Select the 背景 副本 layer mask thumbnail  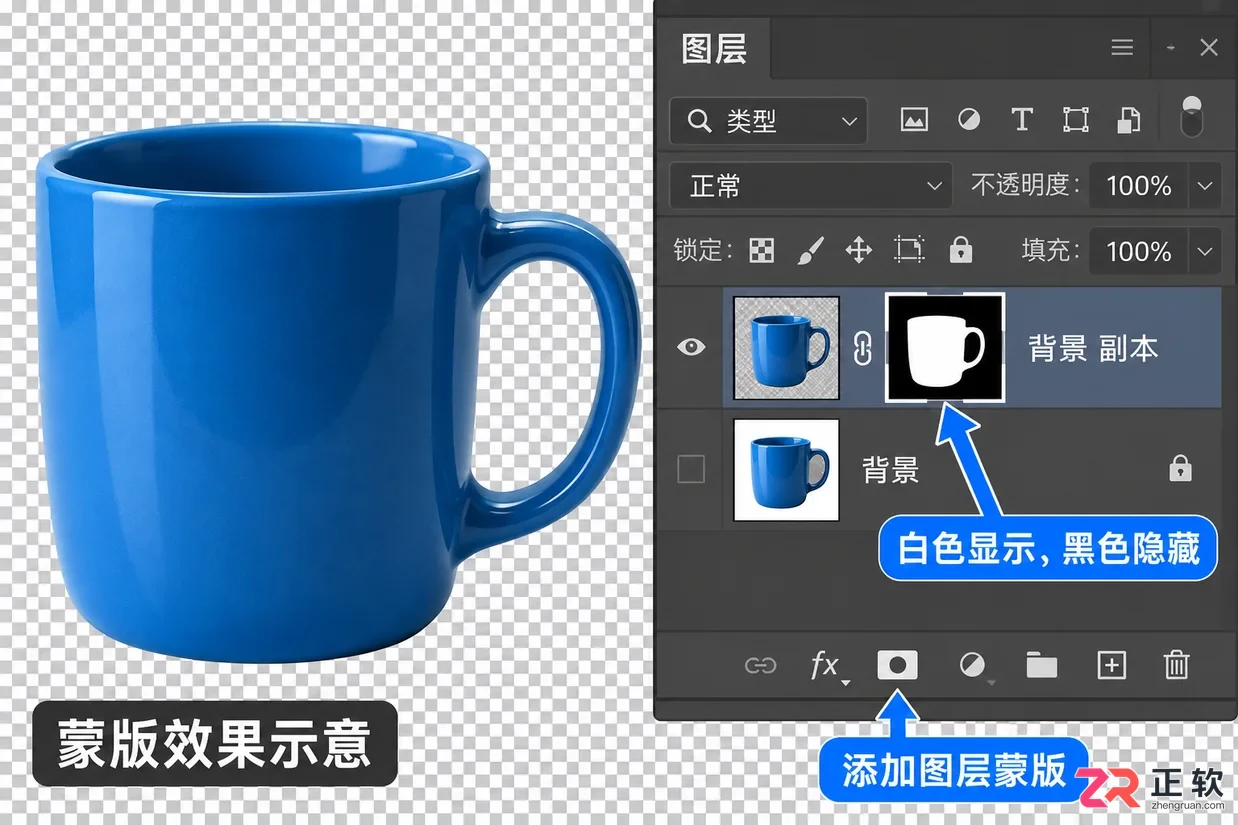(x=945, y=348)
